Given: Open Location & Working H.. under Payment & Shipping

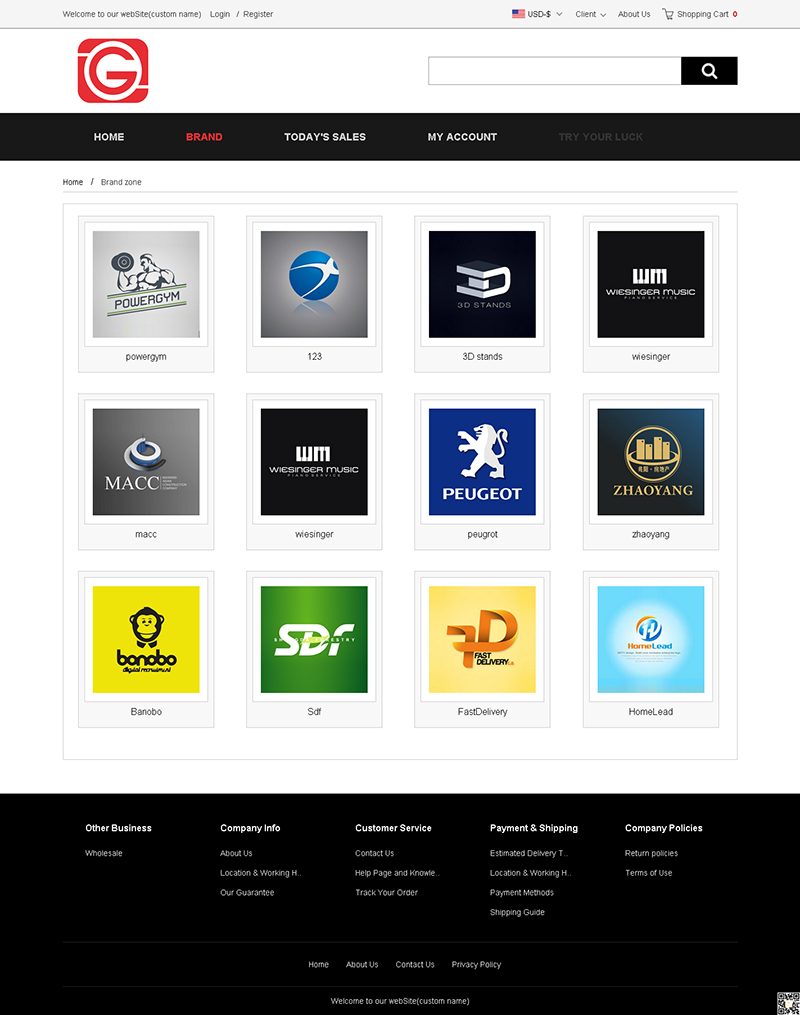Looking at the screenshot, I should tap(530, 873).
